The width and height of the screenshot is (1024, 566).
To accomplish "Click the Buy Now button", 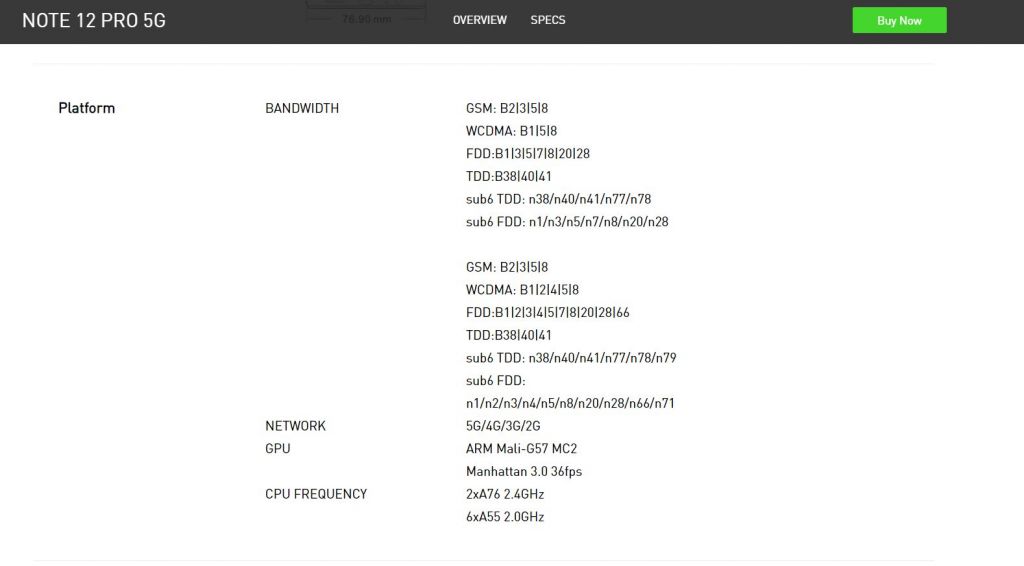I will point(898,20).
